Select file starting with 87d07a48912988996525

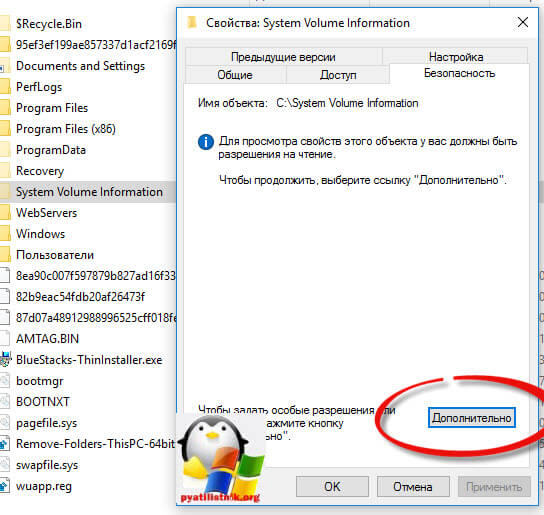pos(96,318)
